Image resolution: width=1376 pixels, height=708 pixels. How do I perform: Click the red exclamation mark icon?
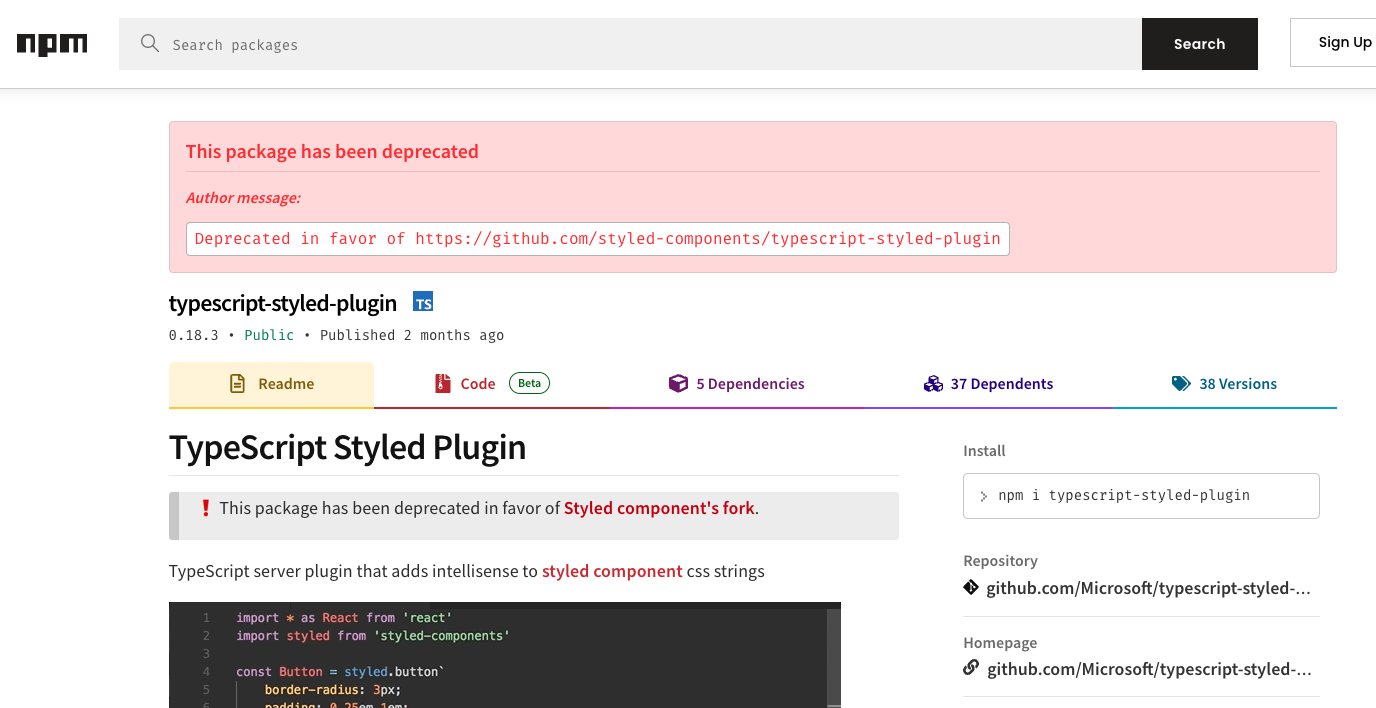(206, 508)
